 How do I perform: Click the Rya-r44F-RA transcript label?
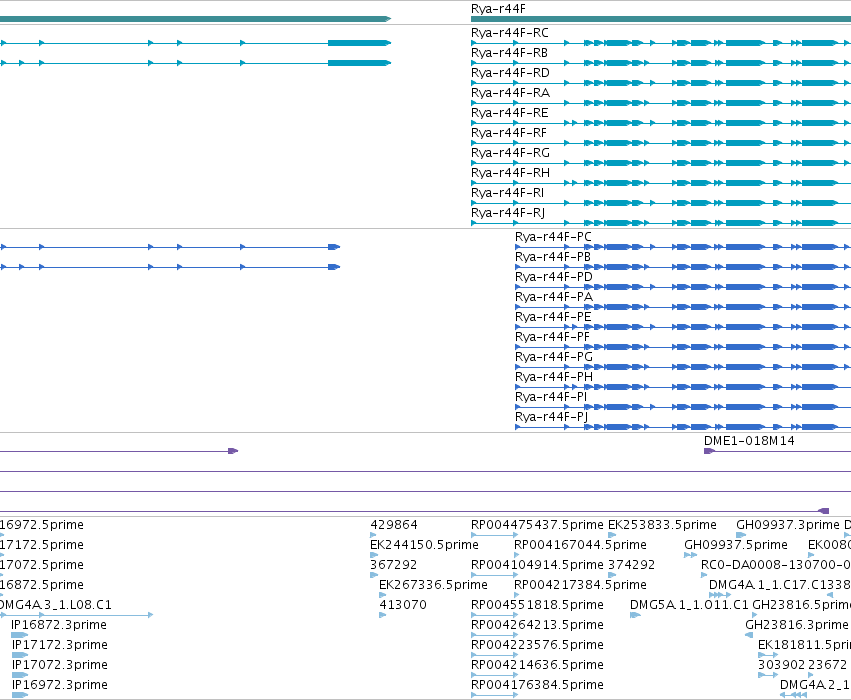click(510, 93)
